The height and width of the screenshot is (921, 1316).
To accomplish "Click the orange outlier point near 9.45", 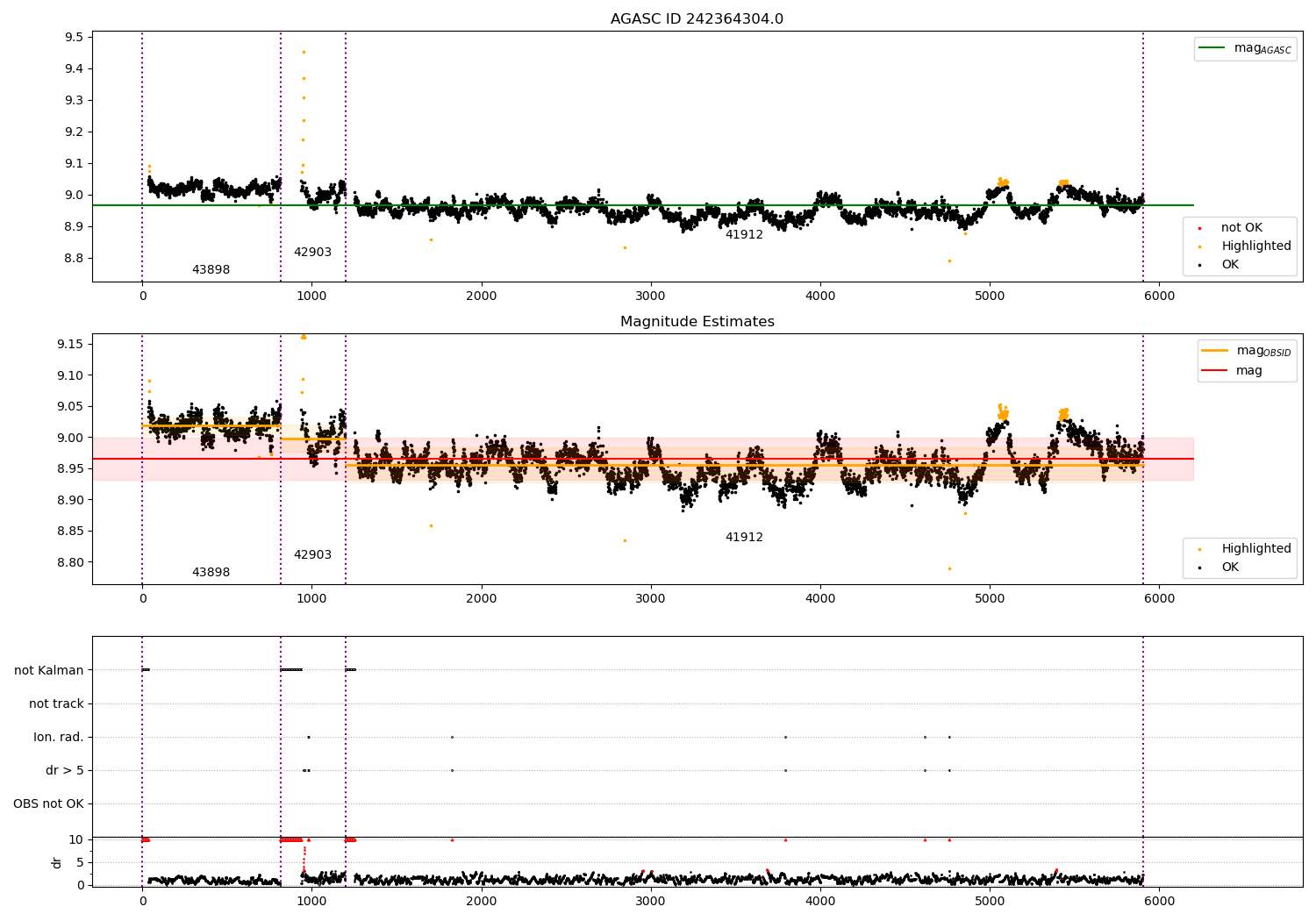I will click(x=304, y=52).
